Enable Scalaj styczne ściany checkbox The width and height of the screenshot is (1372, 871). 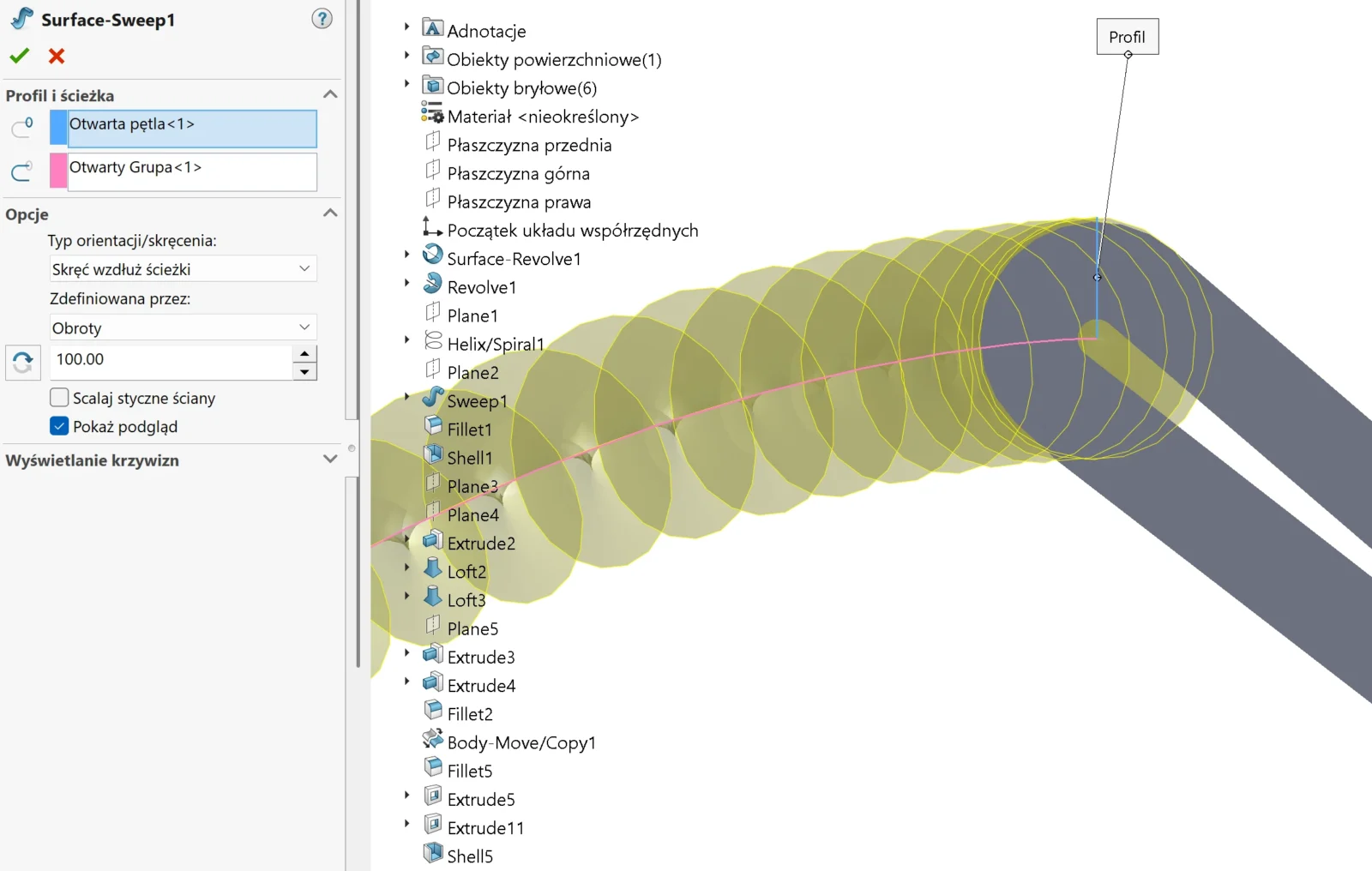(59, 398)
